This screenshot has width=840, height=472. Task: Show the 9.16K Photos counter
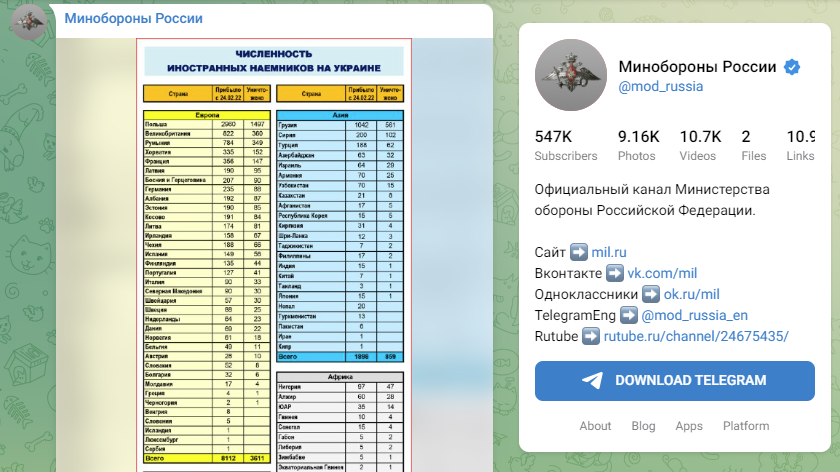(x=637, y=145)
